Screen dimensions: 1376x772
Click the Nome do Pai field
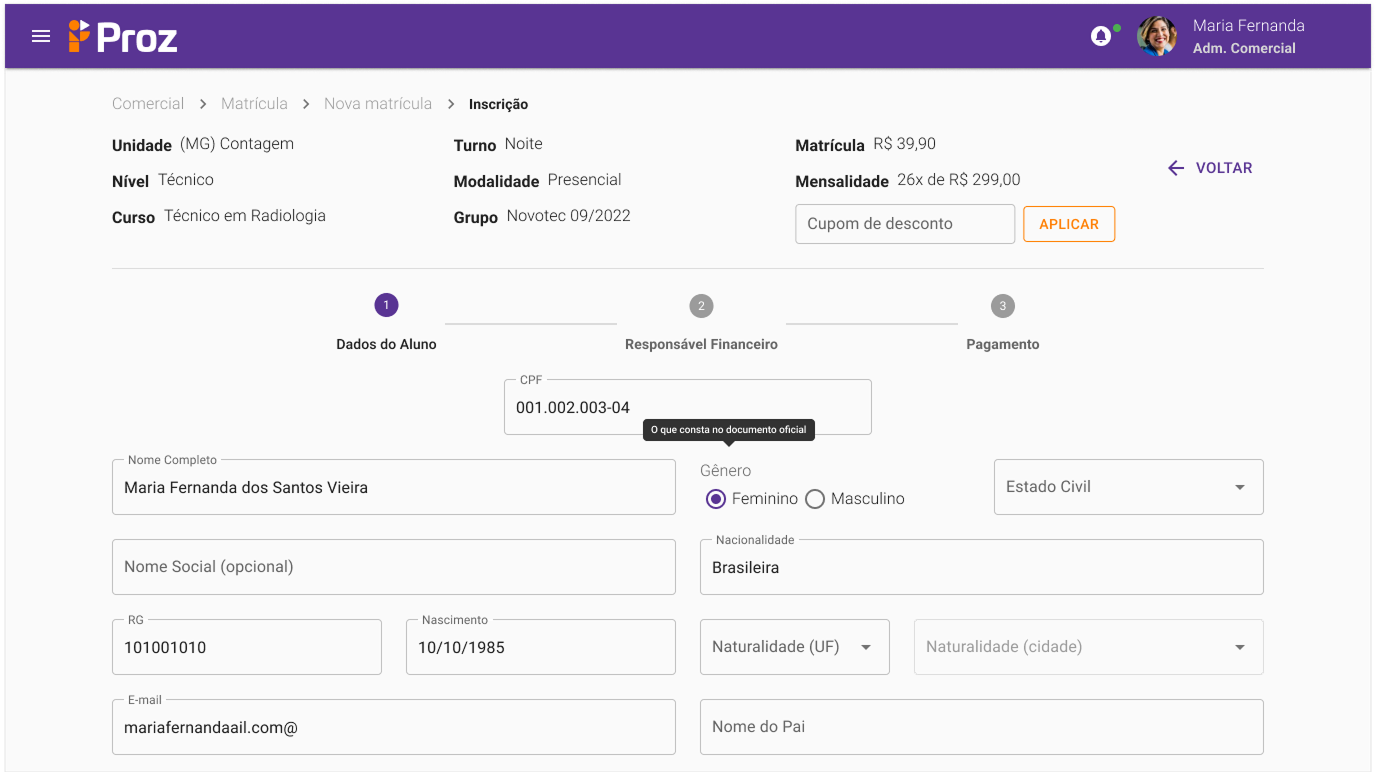coord(981,727)
